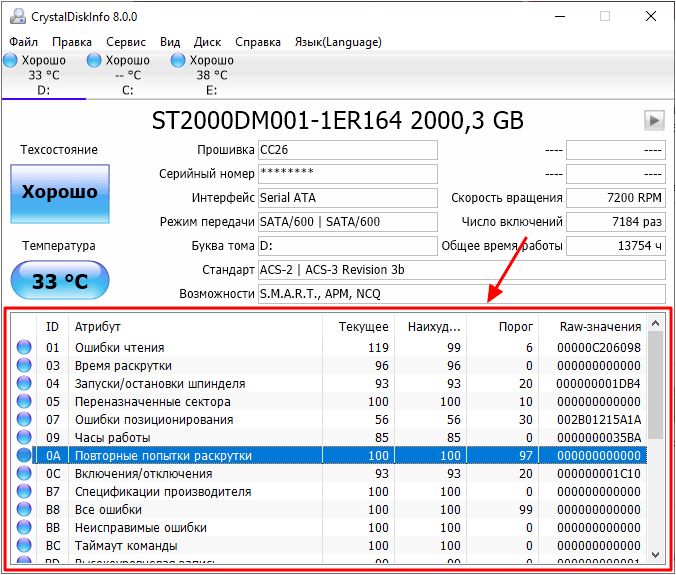Select disk D: status indicator icon
The width and height of the screenshot is (676, 575).
click(10, 60)
